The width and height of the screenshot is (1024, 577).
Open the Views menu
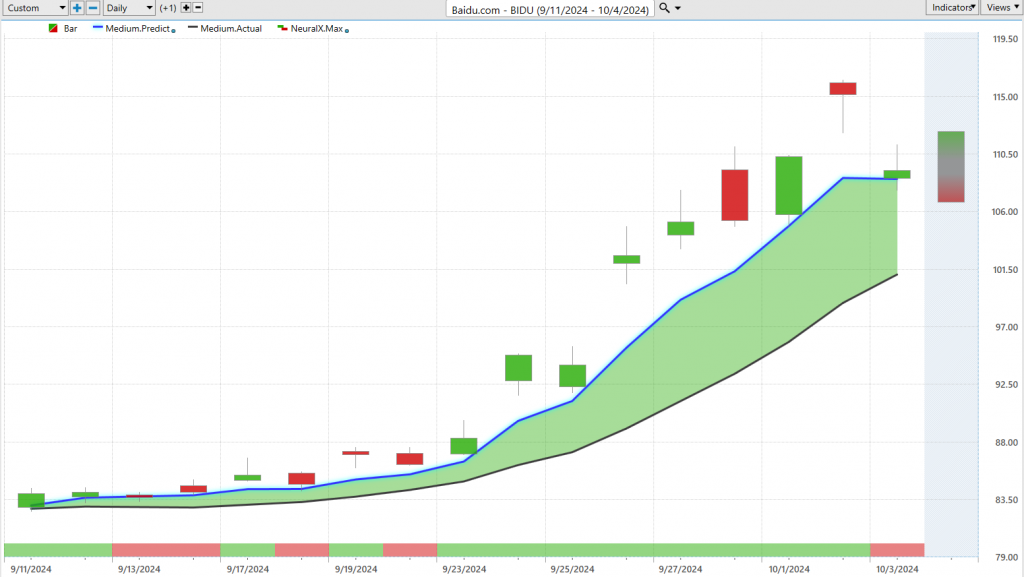(x=1002, y=7)
